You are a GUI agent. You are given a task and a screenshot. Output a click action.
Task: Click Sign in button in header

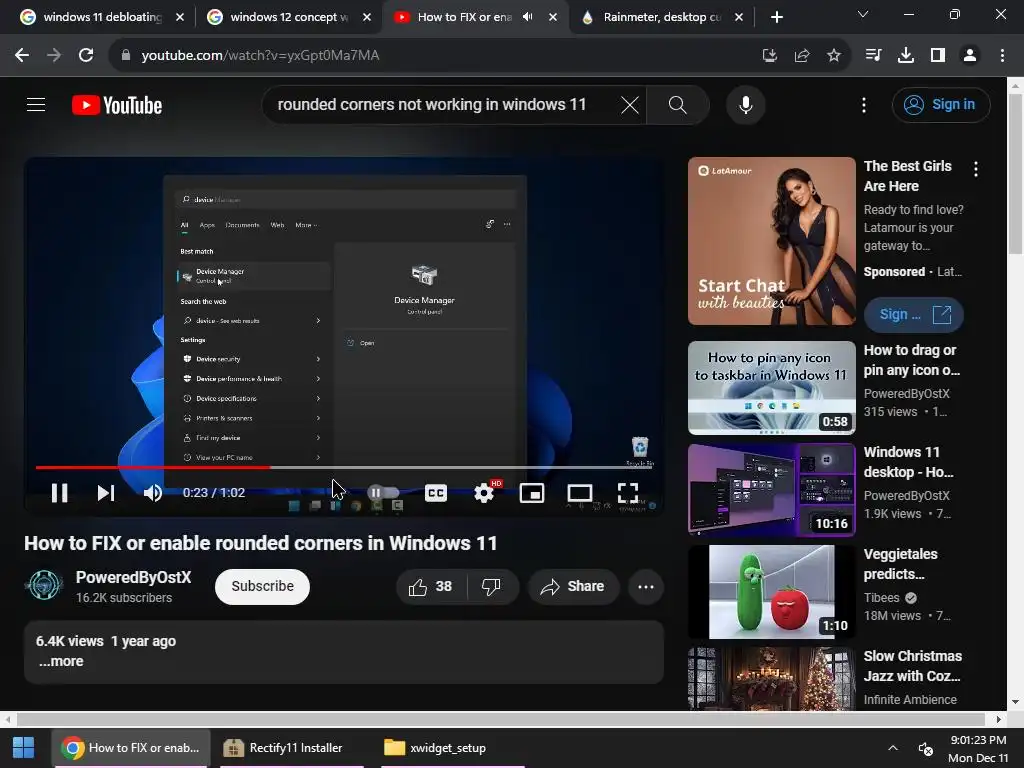[x=941, y=104]
